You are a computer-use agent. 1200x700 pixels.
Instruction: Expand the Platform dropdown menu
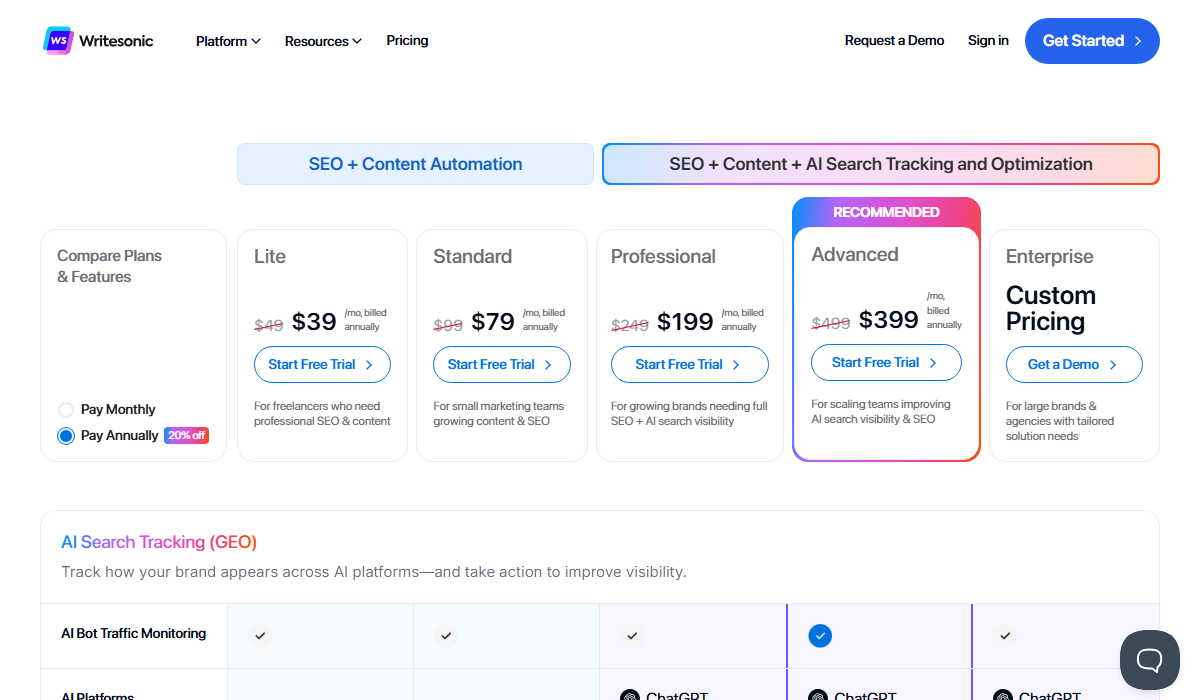[228, 41]
